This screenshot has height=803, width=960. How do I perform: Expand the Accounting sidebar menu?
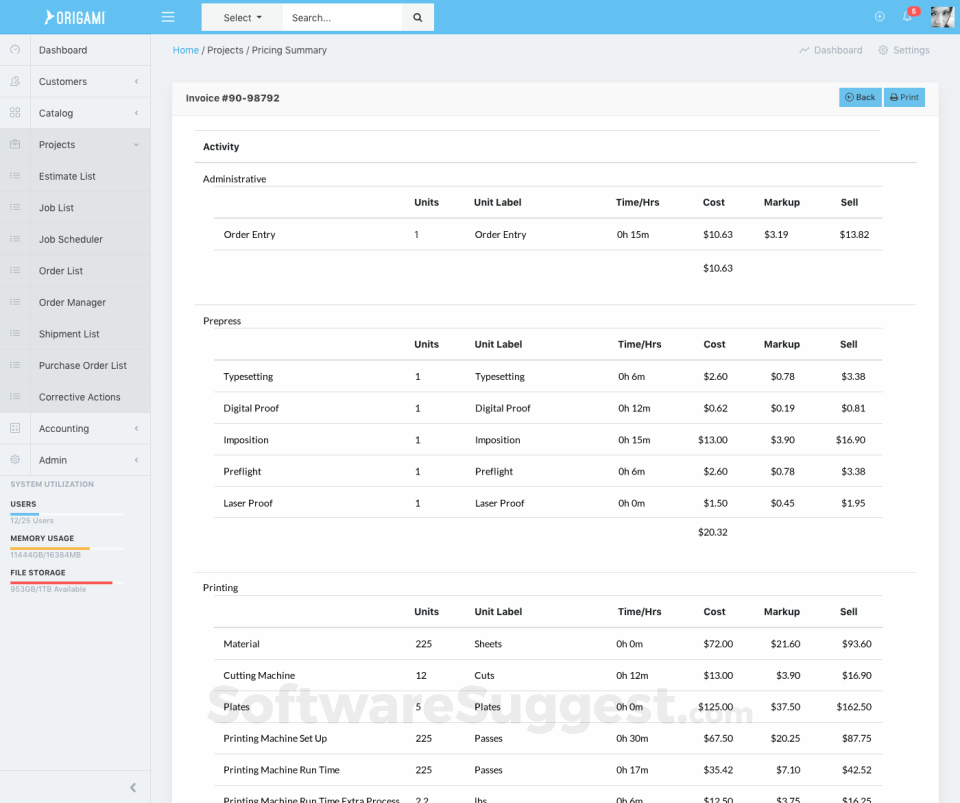tap(75, 429)
